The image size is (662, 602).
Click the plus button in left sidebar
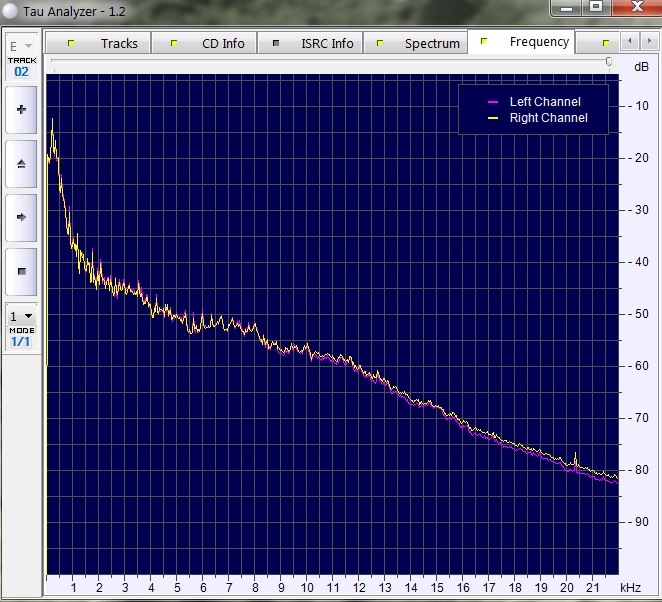21,109
